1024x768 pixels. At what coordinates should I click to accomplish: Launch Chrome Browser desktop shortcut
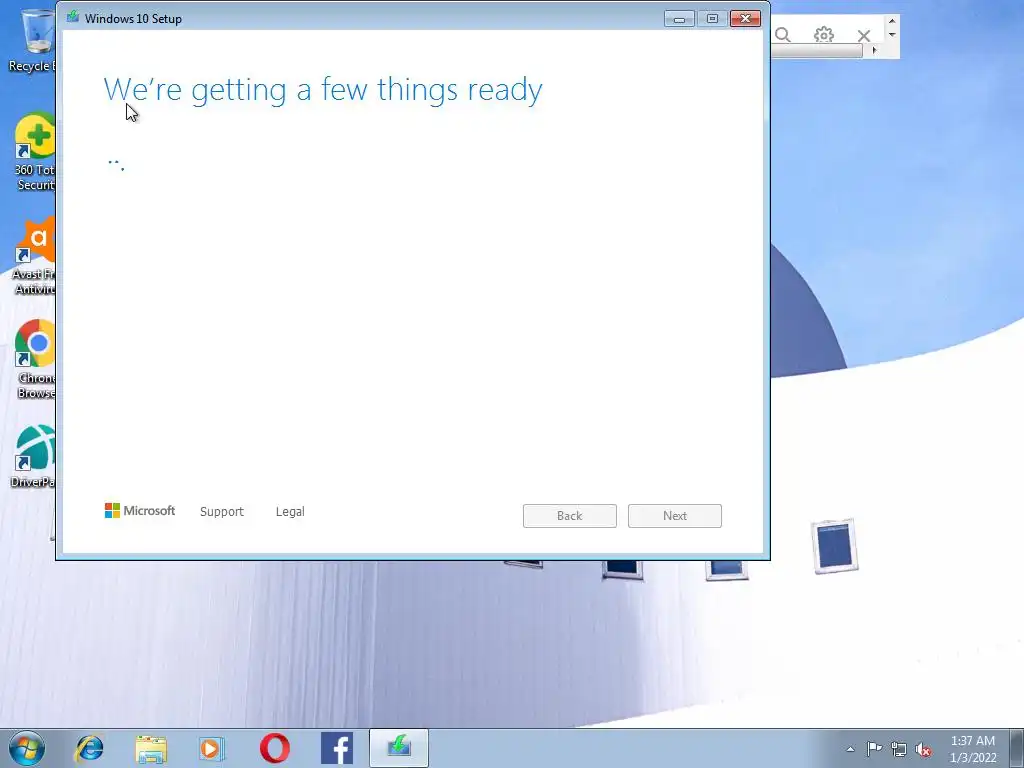click(x=34, y=359)
